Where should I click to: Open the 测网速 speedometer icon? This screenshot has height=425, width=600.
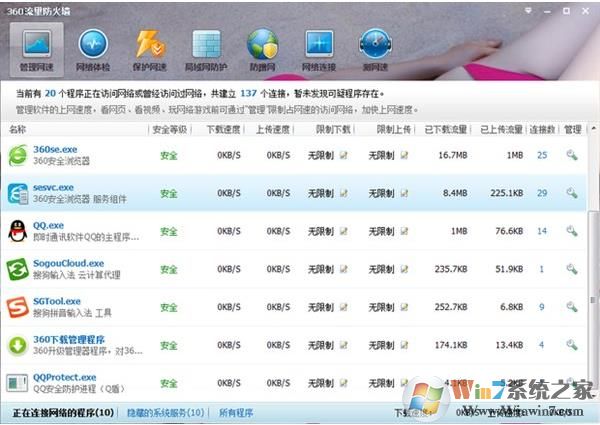point(375,49)
